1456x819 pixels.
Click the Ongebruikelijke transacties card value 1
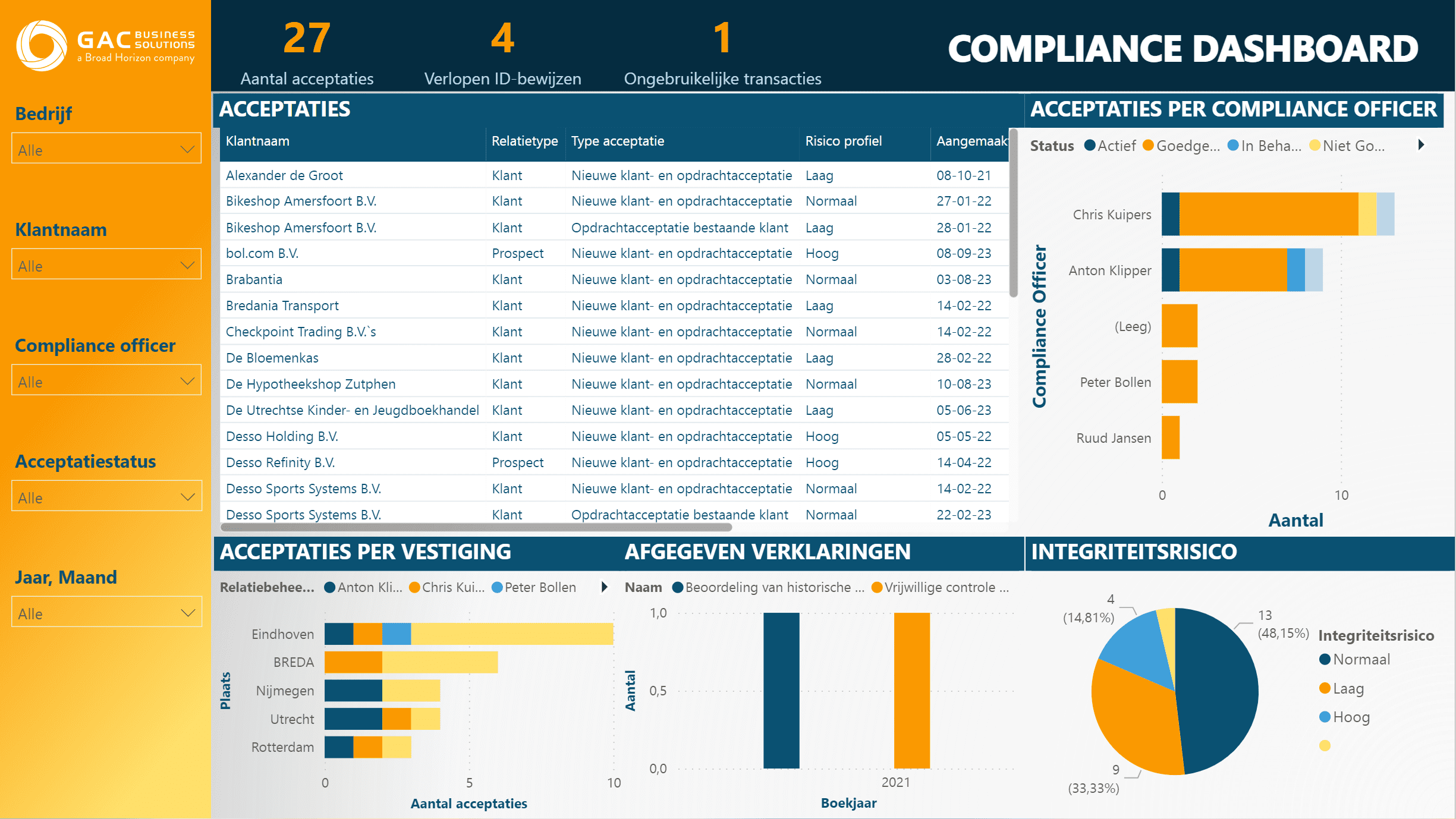click(722, 38)
